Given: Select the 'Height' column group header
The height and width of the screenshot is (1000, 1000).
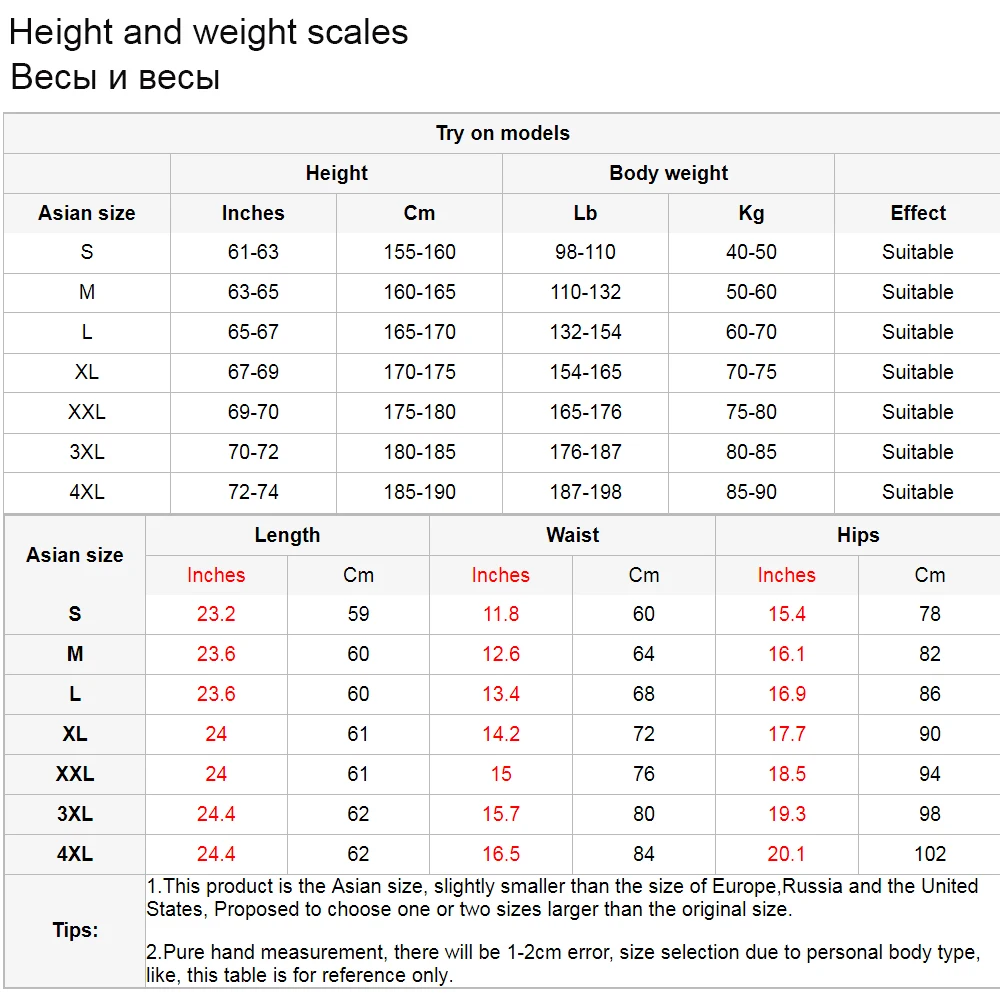Looking at the screenshot, I should pyautogui.click(x=336, y=173).
